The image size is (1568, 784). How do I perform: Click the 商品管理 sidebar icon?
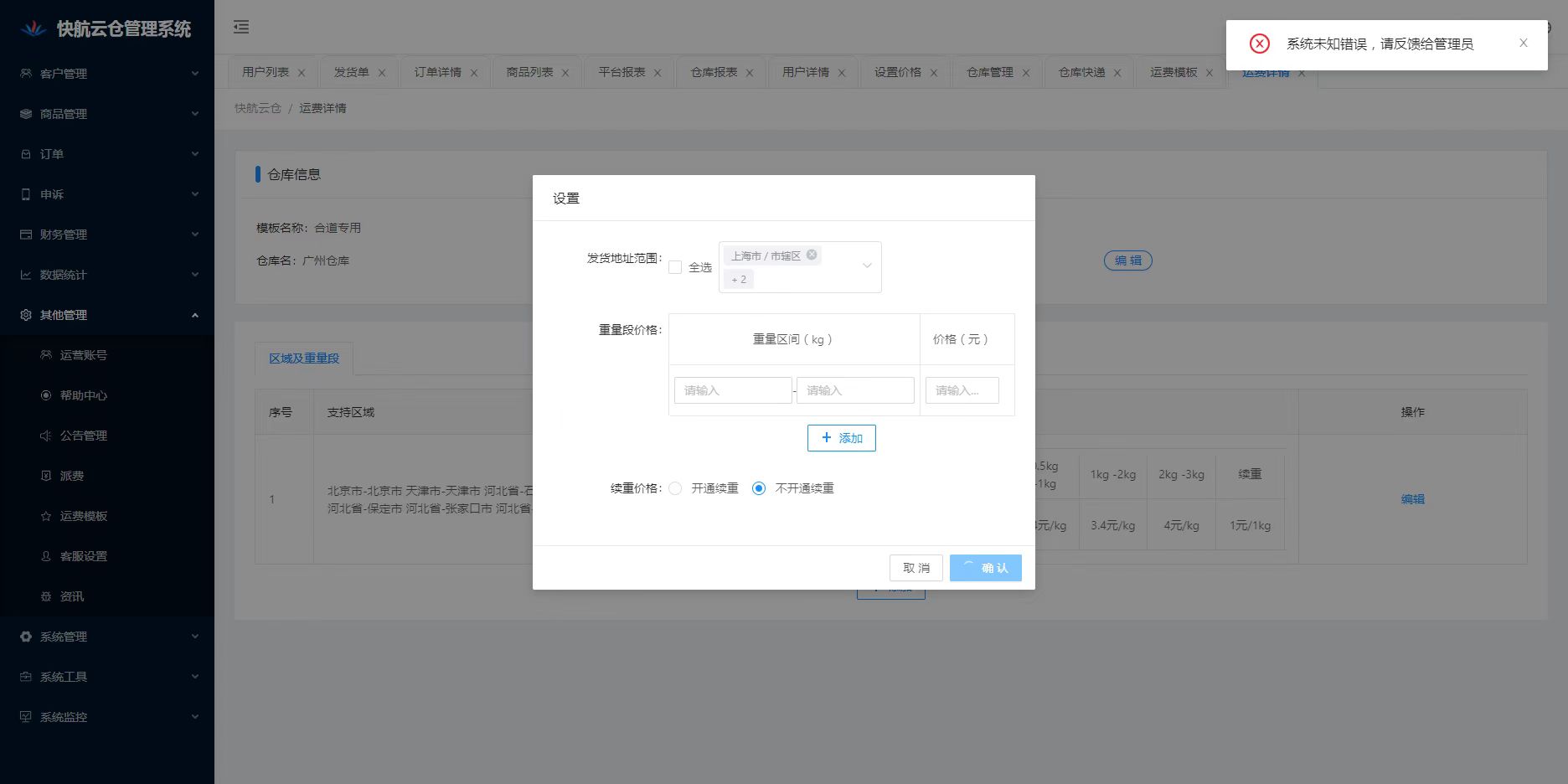26,114
